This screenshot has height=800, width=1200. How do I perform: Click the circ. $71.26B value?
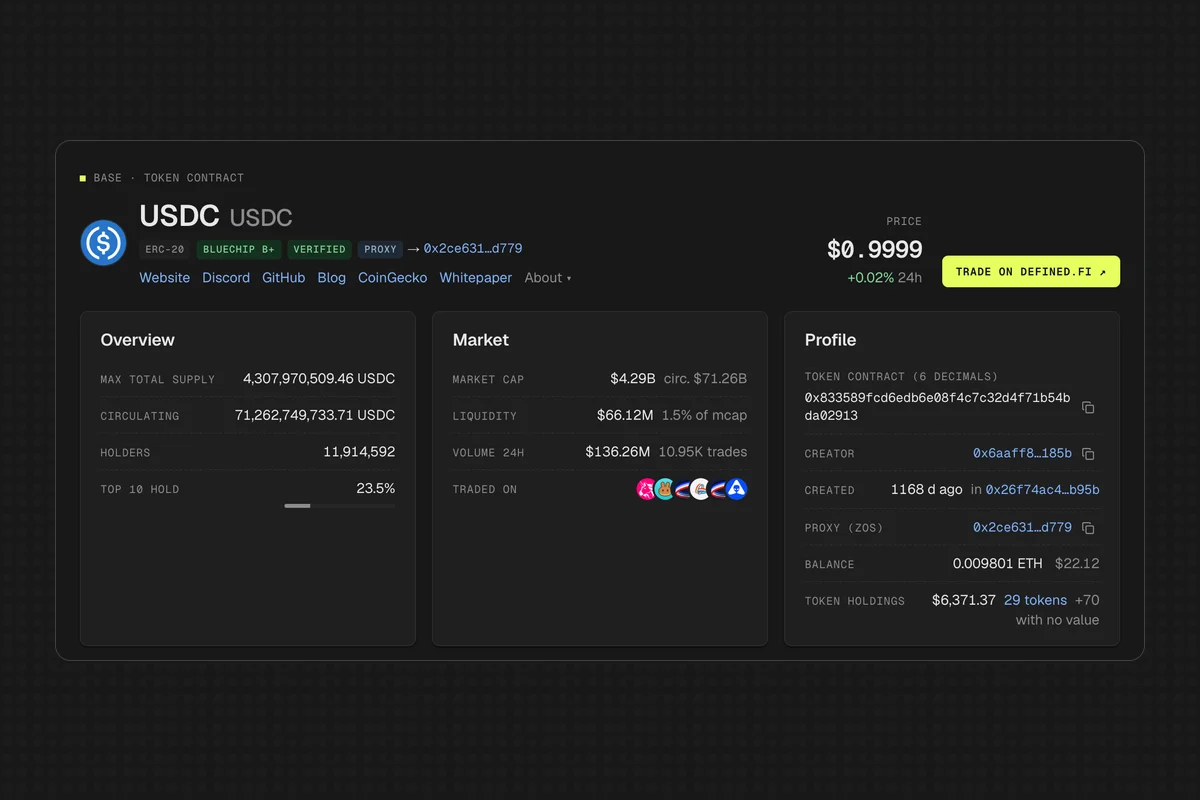(705, 379)
